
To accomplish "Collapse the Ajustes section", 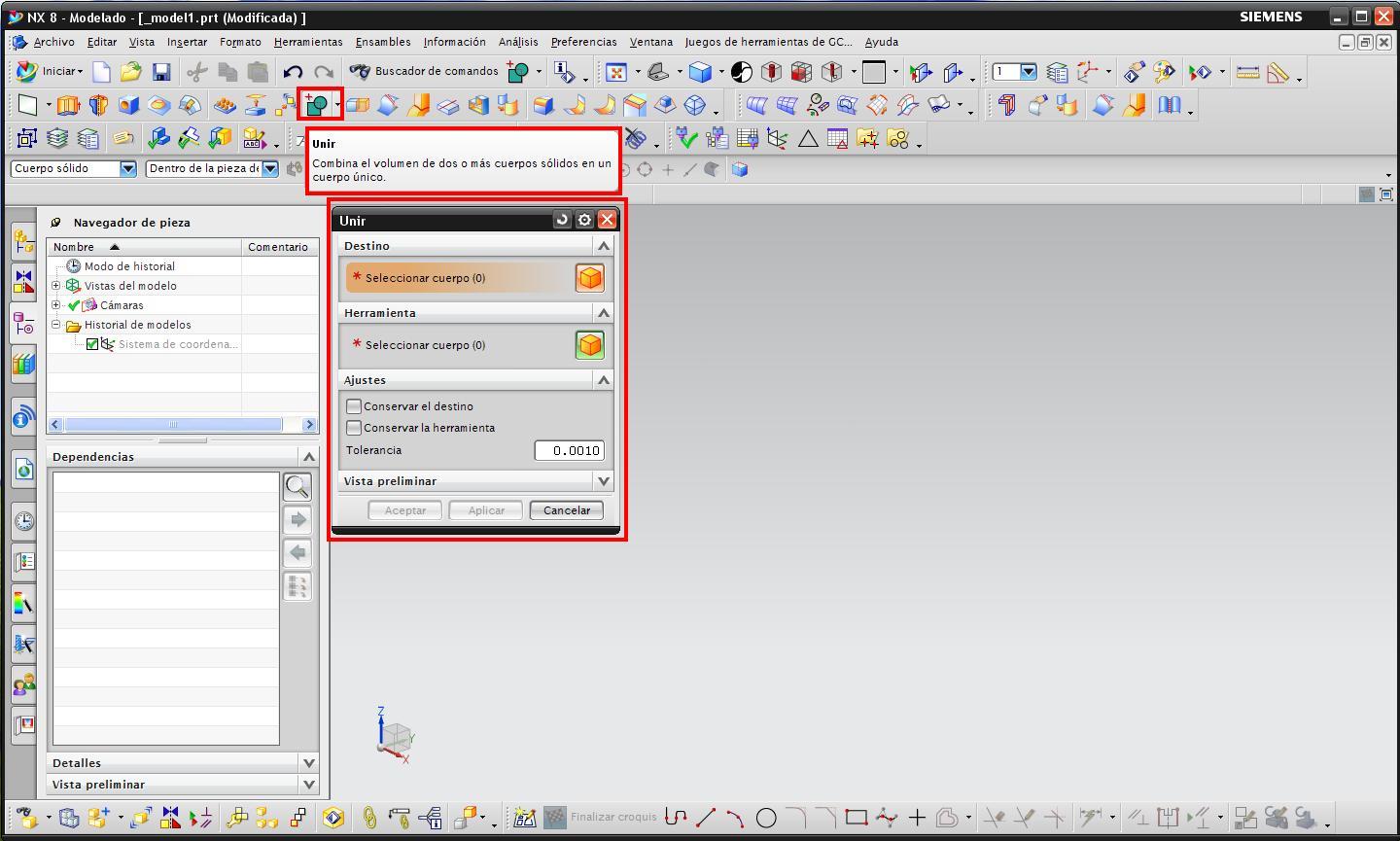I will coord(603,380).
